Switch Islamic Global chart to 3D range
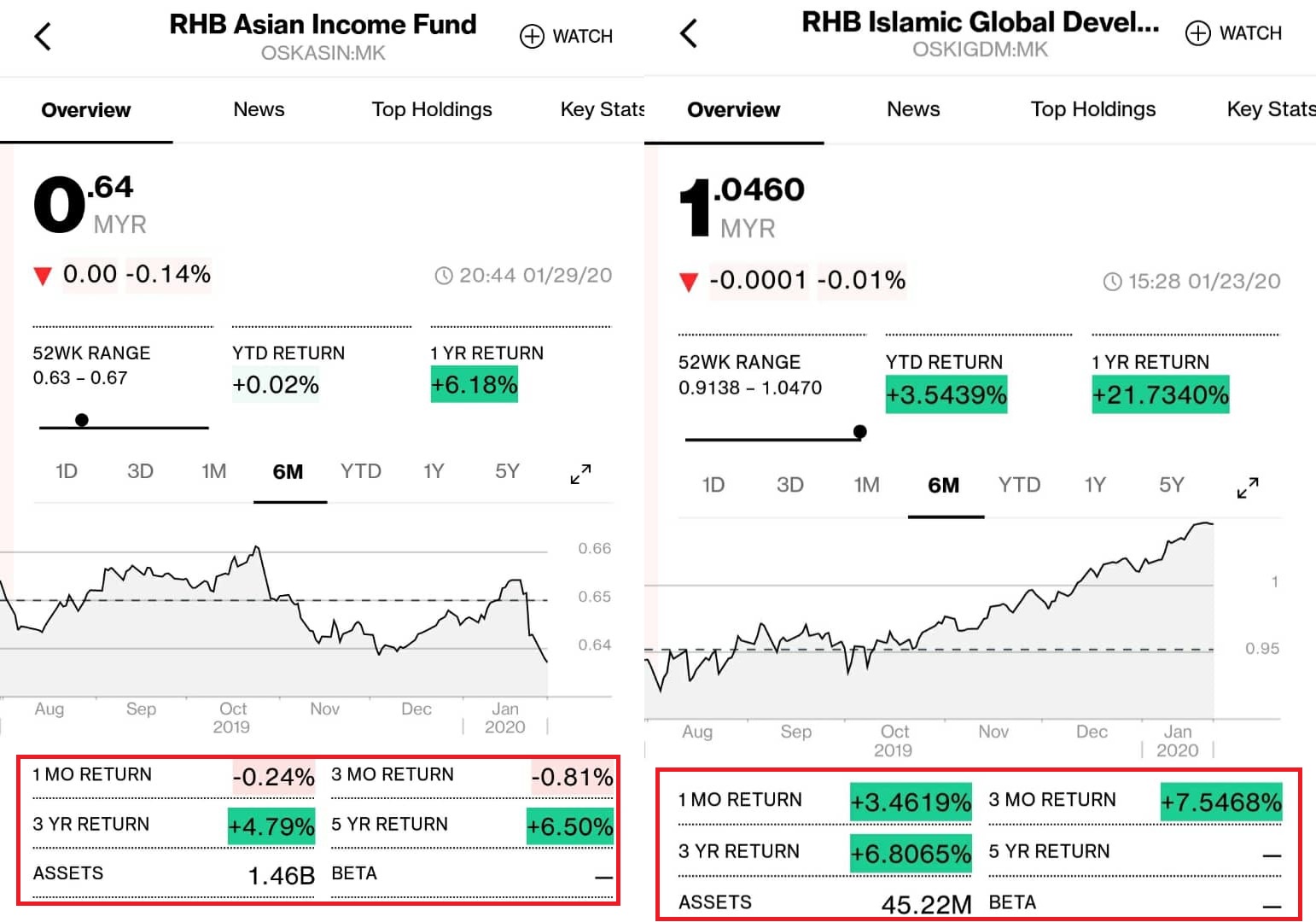Screen dimensions: 1316x922 tap(790, 485)
